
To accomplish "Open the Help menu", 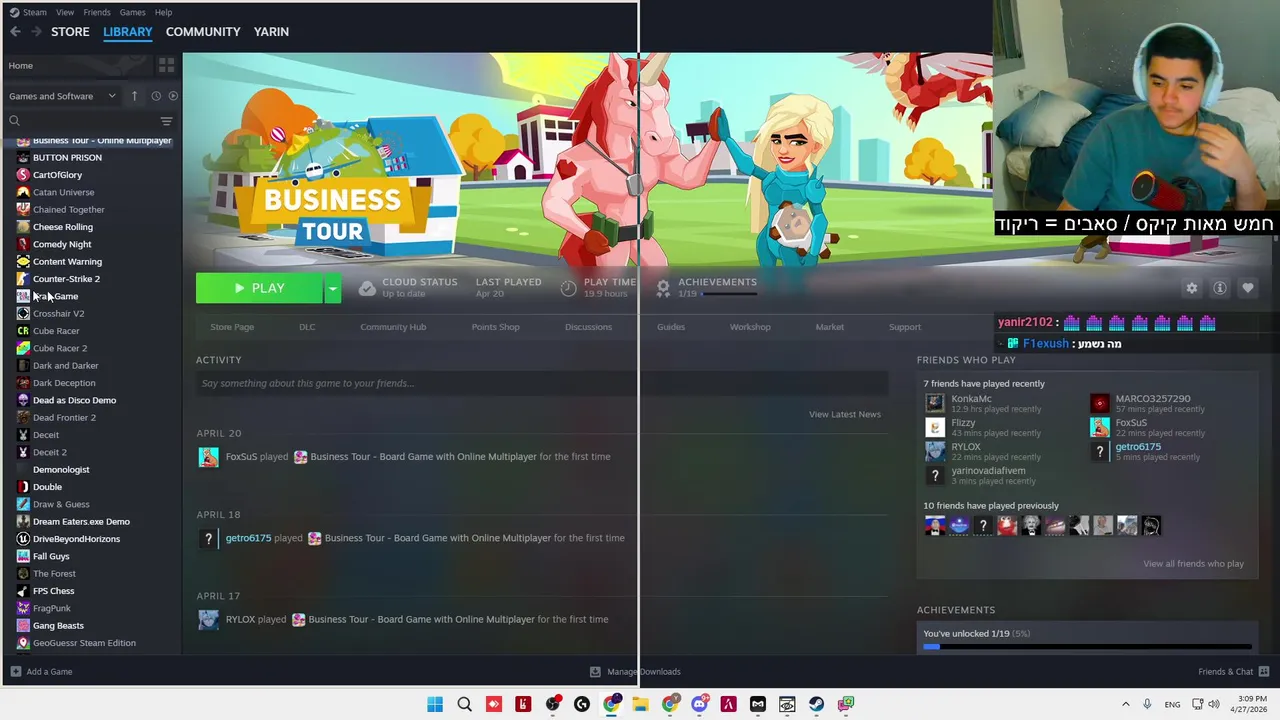I will 163,12.
